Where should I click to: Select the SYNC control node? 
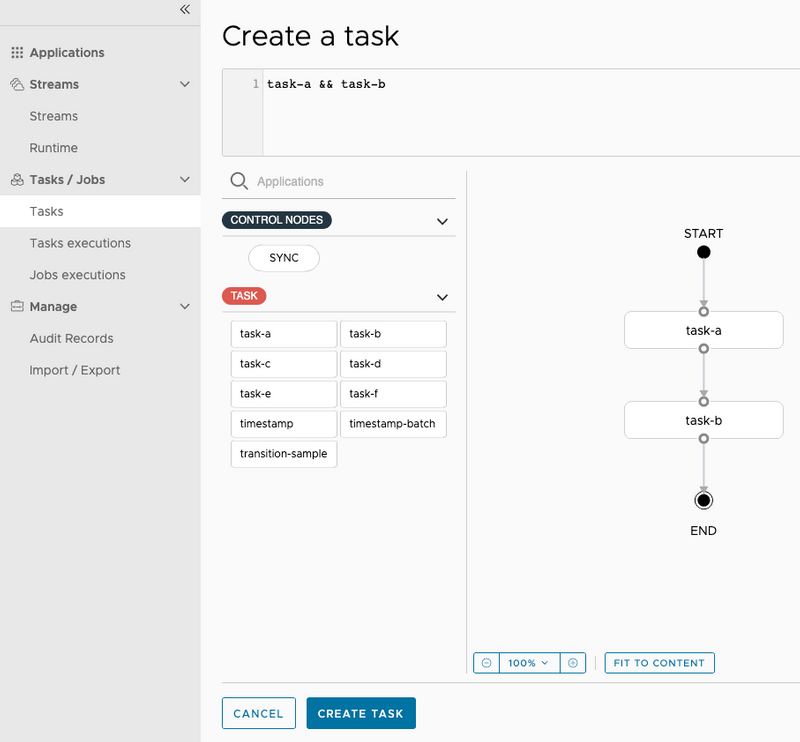[283, 258]
